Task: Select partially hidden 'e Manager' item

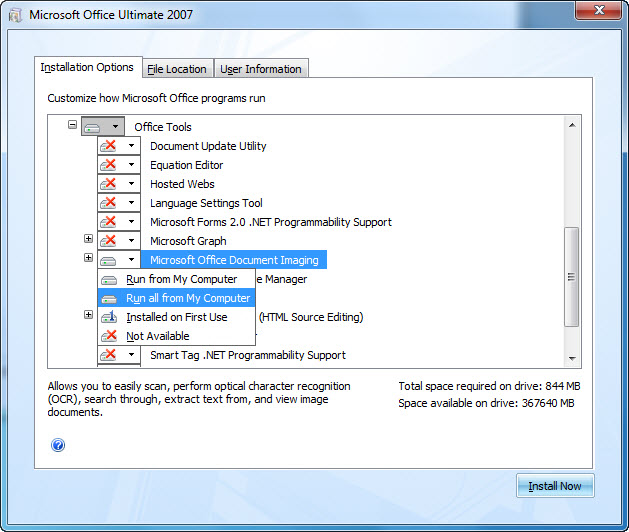Action: point(282,279)
